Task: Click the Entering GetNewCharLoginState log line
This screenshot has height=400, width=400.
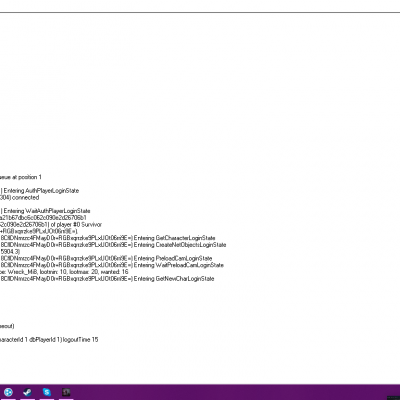Action: pyautogui.click(x=107, y=279)
